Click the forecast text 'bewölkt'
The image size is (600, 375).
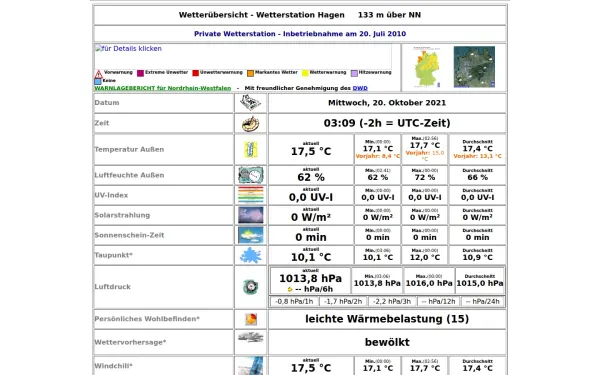pyautogui.click(x=387, y=342)
